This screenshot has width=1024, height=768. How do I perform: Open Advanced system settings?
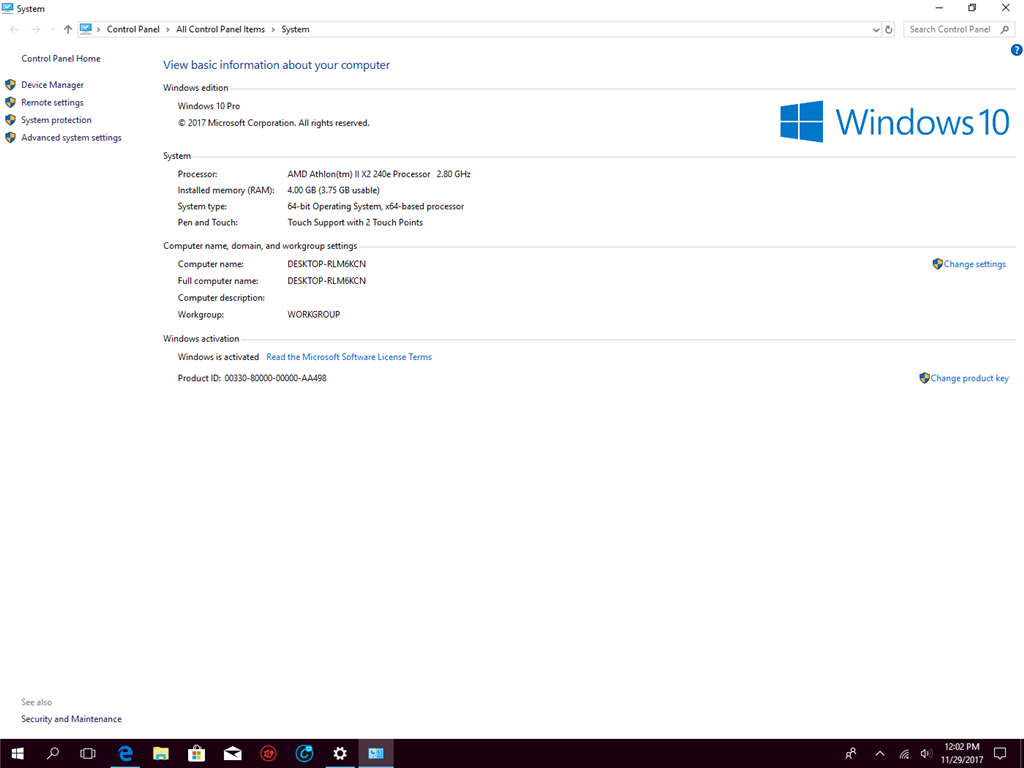tap(71, 138)
